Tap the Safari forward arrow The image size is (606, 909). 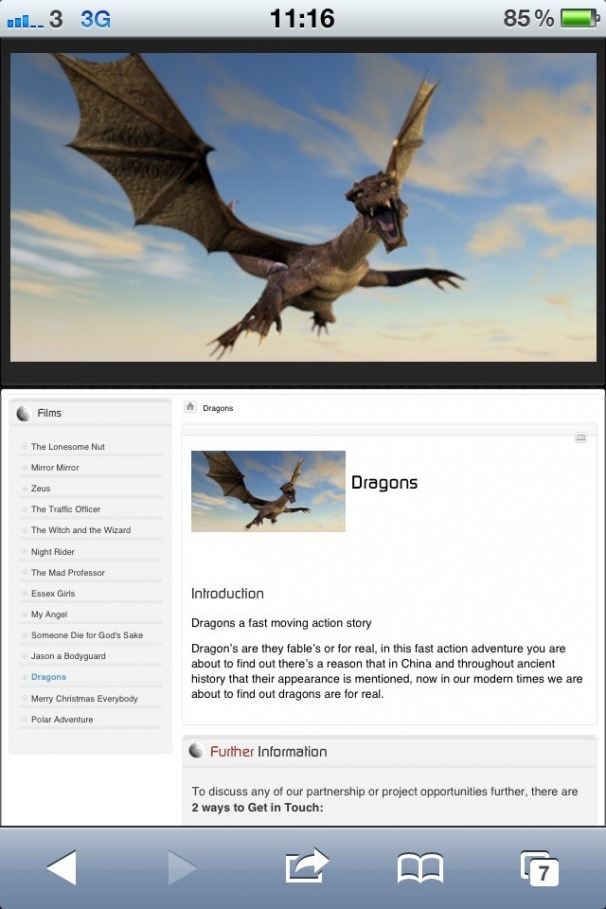[x=182, y=867]
